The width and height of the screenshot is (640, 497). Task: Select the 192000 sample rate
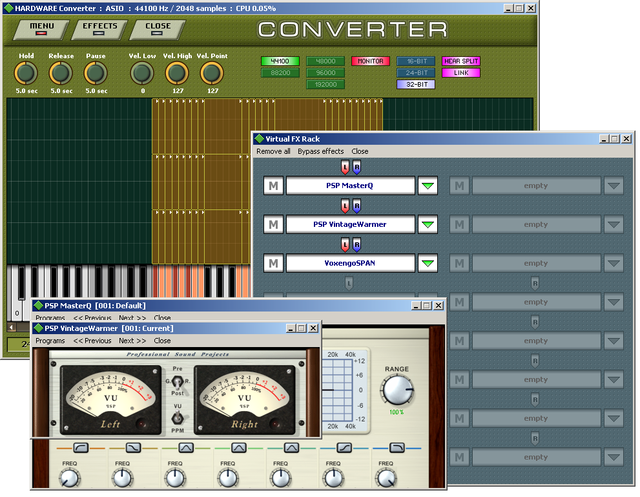[x=325, y=84]
